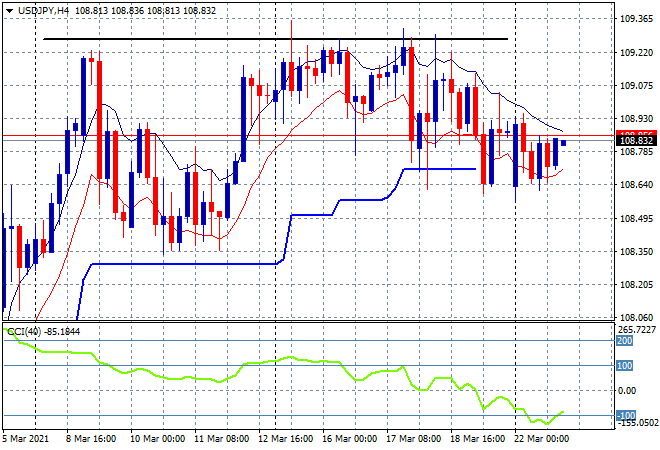
Task: Select the 108.640 price axis label
Action: click(636, 184)
